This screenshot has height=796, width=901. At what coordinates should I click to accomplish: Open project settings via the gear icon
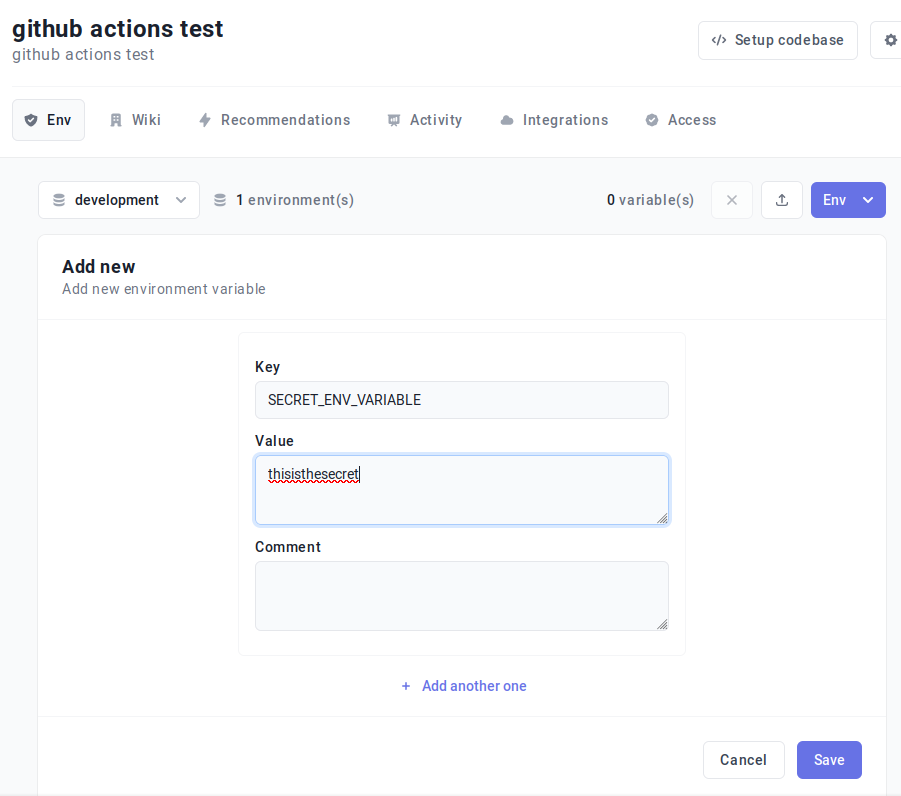pyautogui.click(x=889, y=40)
